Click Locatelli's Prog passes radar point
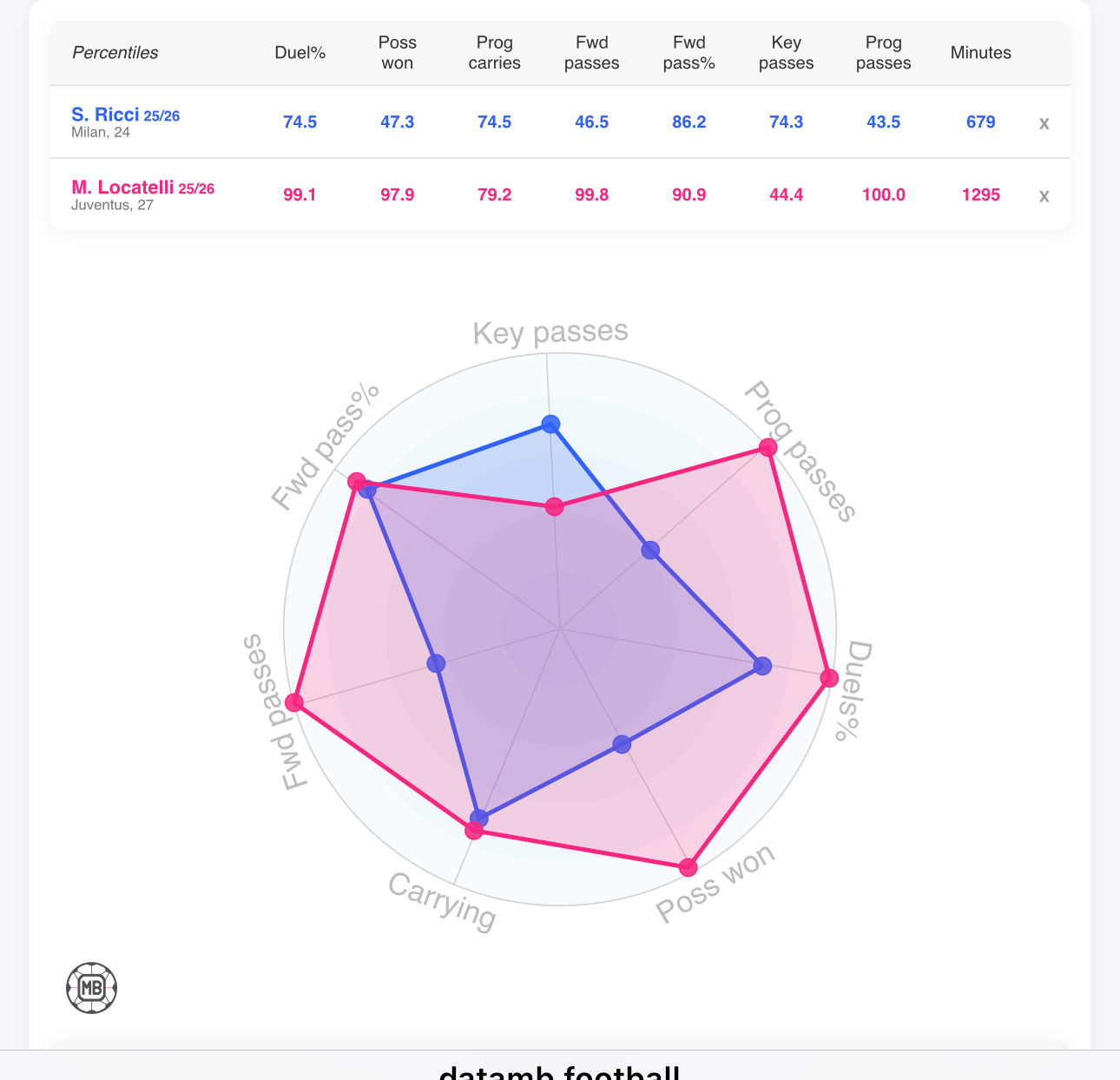This screenshot has width=1120, height=1080. [x=768, y=447]
